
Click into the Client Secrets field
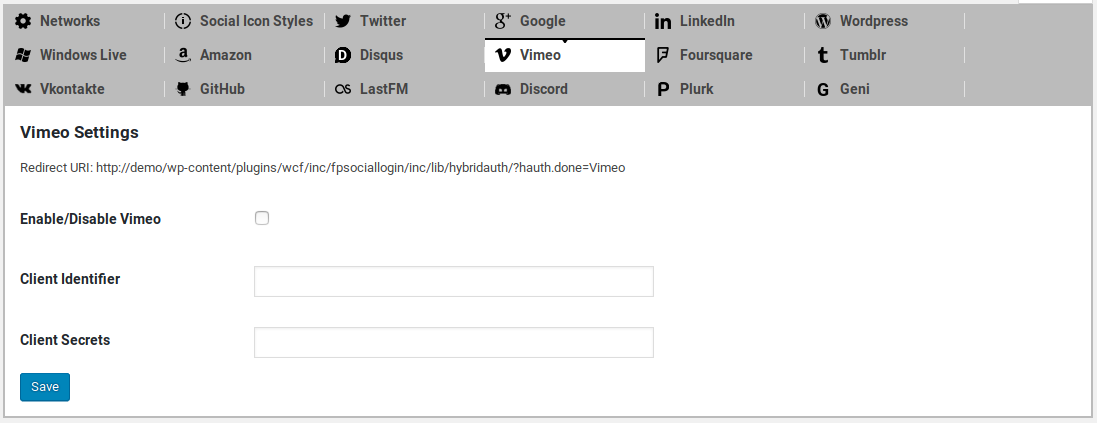454,342
